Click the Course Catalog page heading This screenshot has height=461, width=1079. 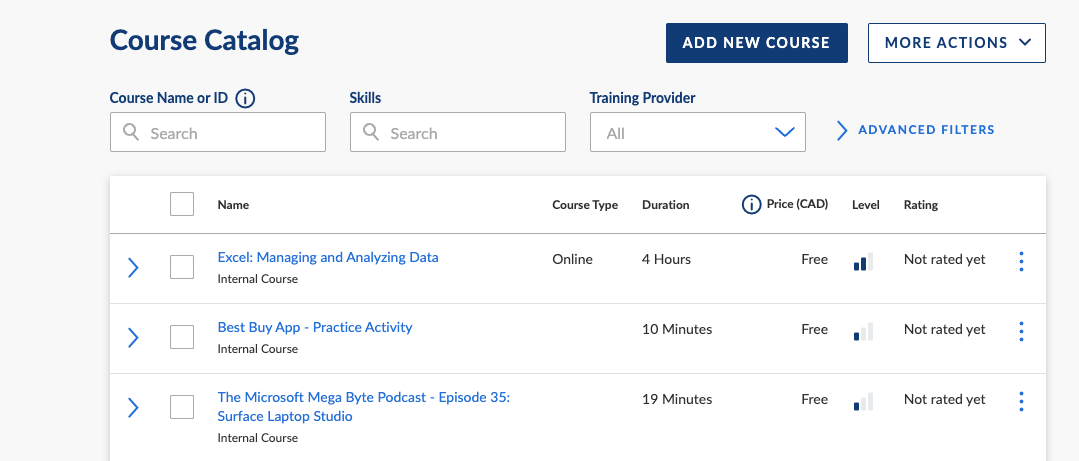tap(204, 41)
